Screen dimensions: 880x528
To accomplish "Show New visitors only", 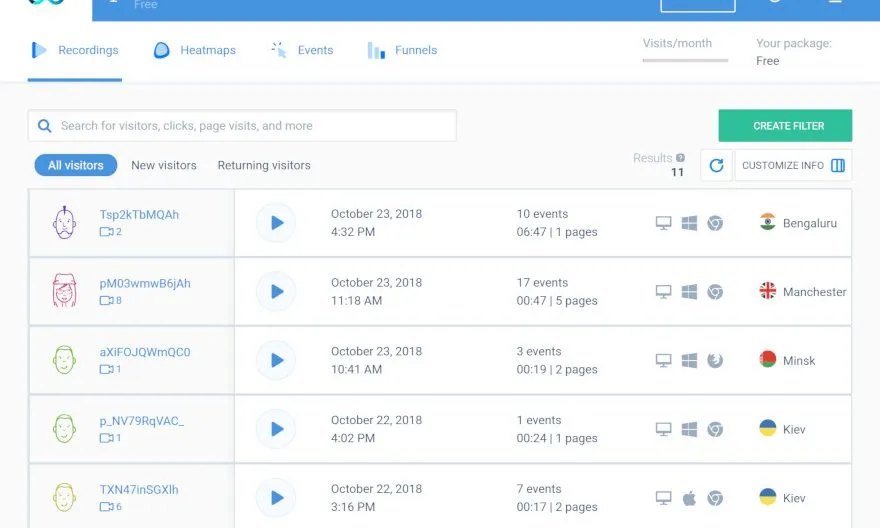I will (x=164, y=166).
